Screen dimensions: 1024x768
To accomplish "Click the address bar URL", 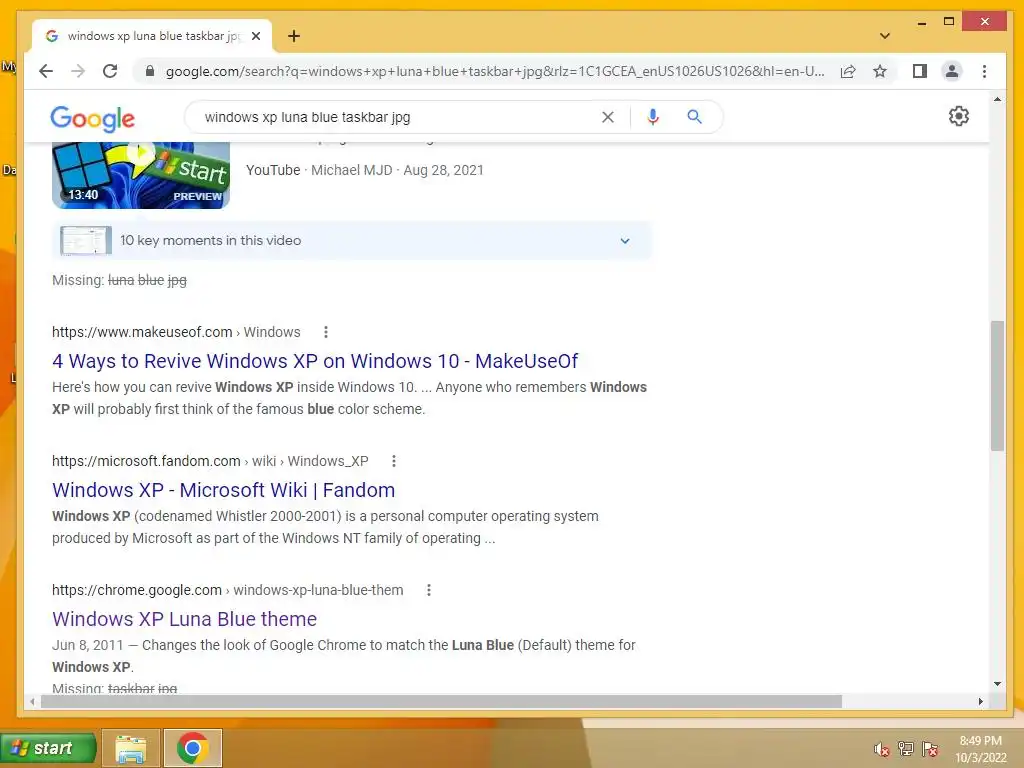I will (x=494, y=71).
